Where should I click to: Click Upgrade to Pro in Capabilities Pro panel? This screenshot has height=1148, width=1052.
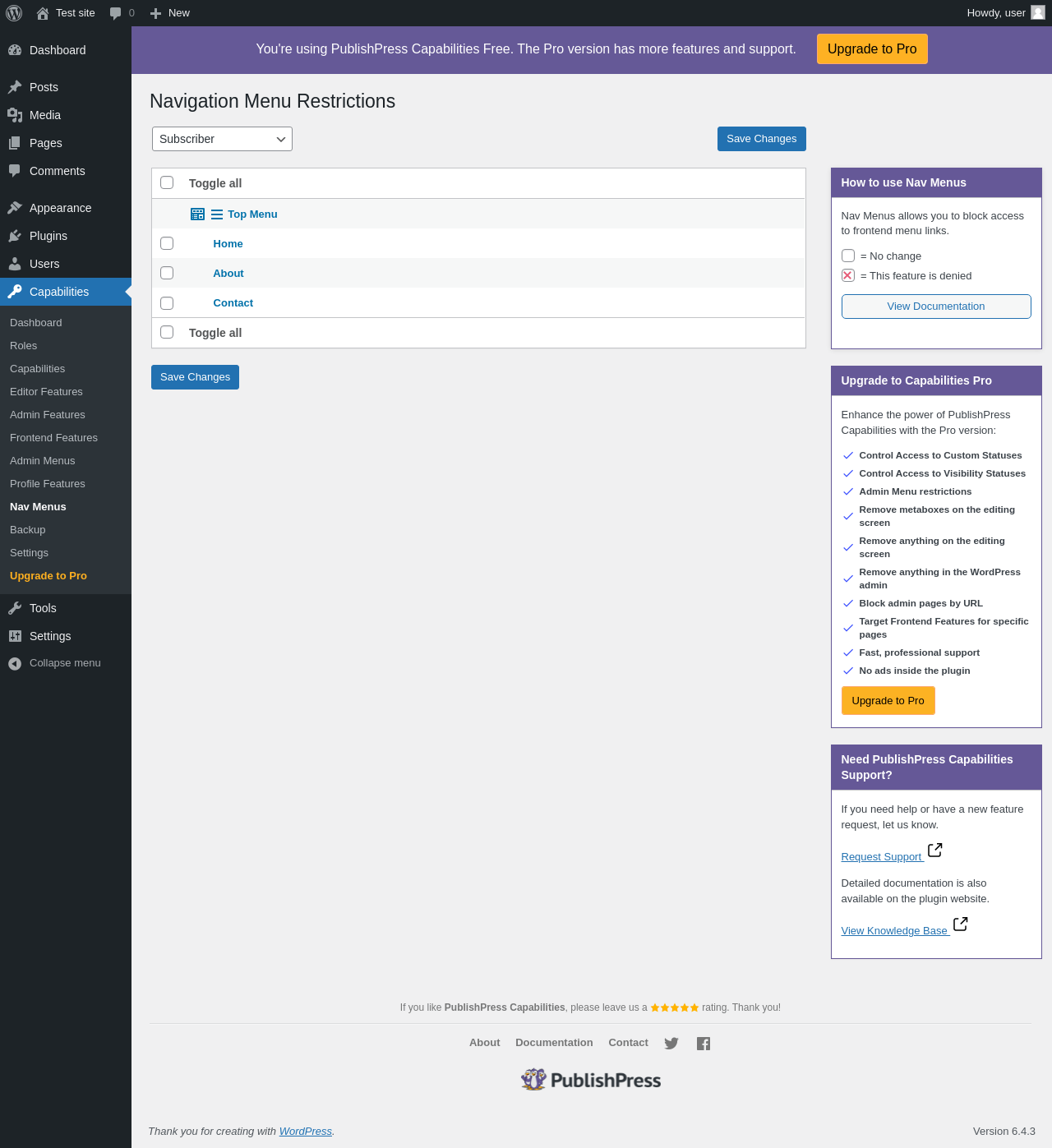888,701
